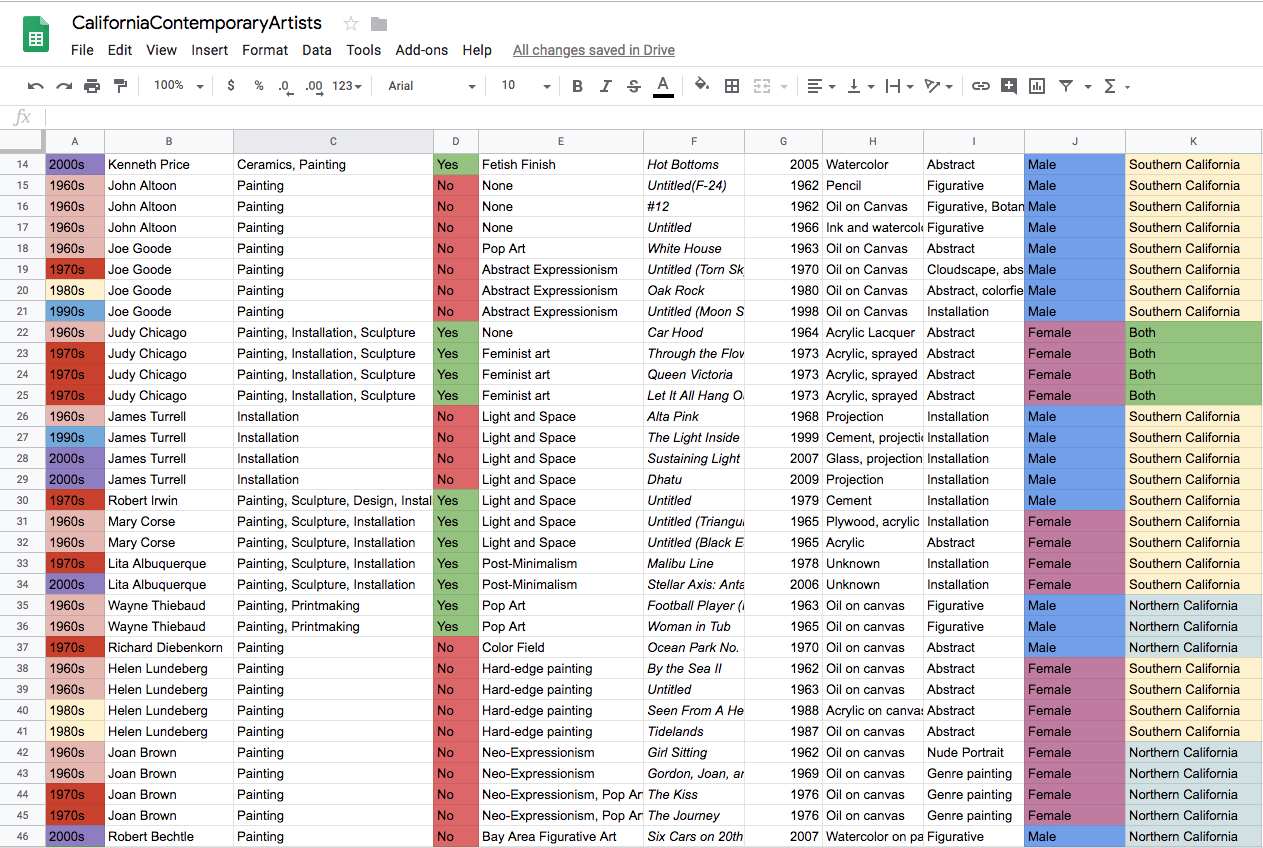
Task: Click the cell 'Color Field'
Action: pos(561,648)
